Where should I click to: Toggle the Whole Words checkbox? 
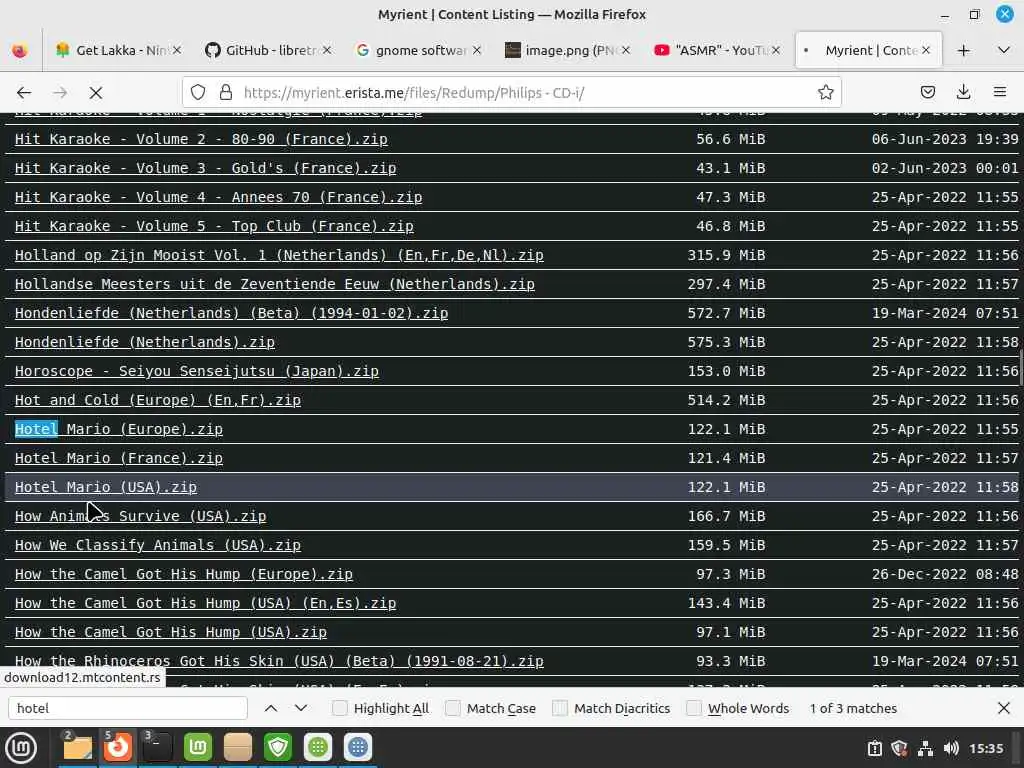(x=694, y=708)
